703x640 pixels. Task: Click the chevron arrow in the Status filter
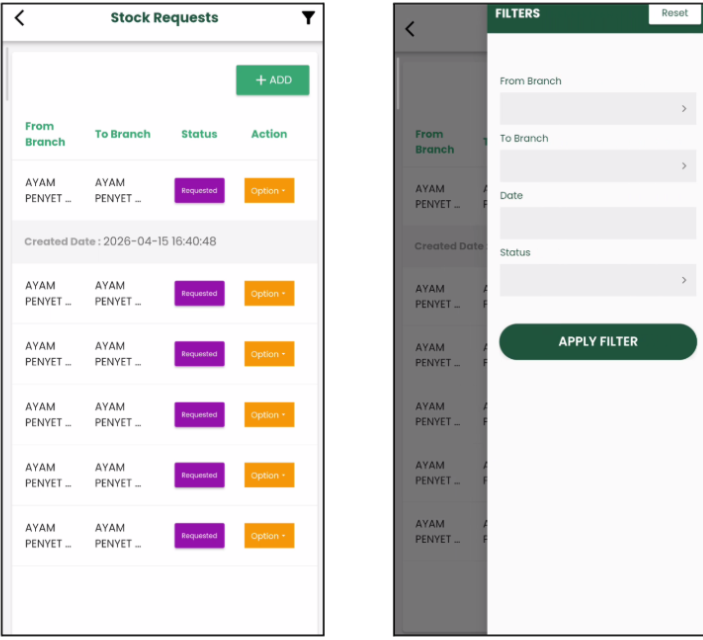click(x=684, y=280)
